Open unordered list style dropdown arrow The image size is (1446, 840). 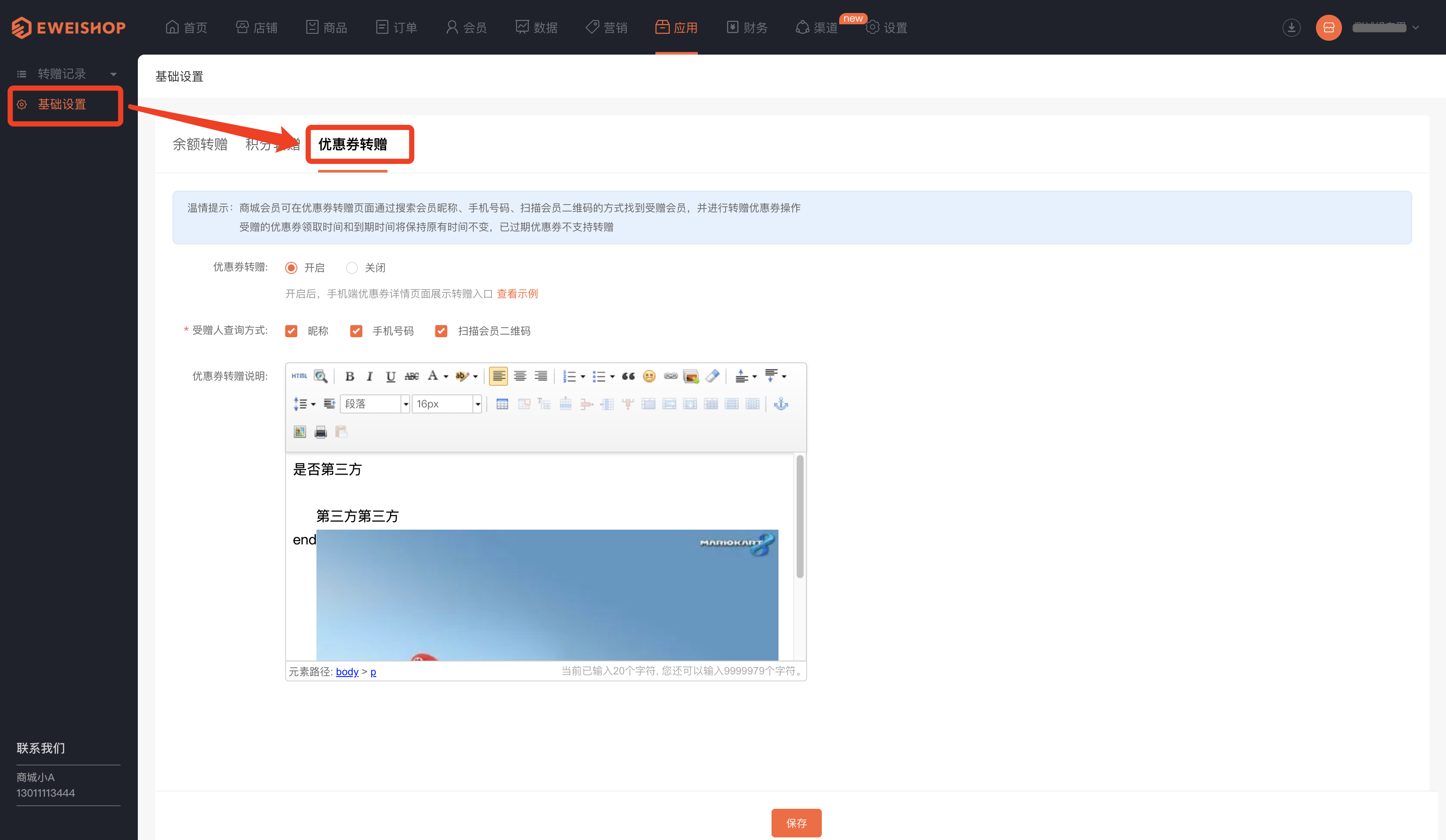[612, 377]
